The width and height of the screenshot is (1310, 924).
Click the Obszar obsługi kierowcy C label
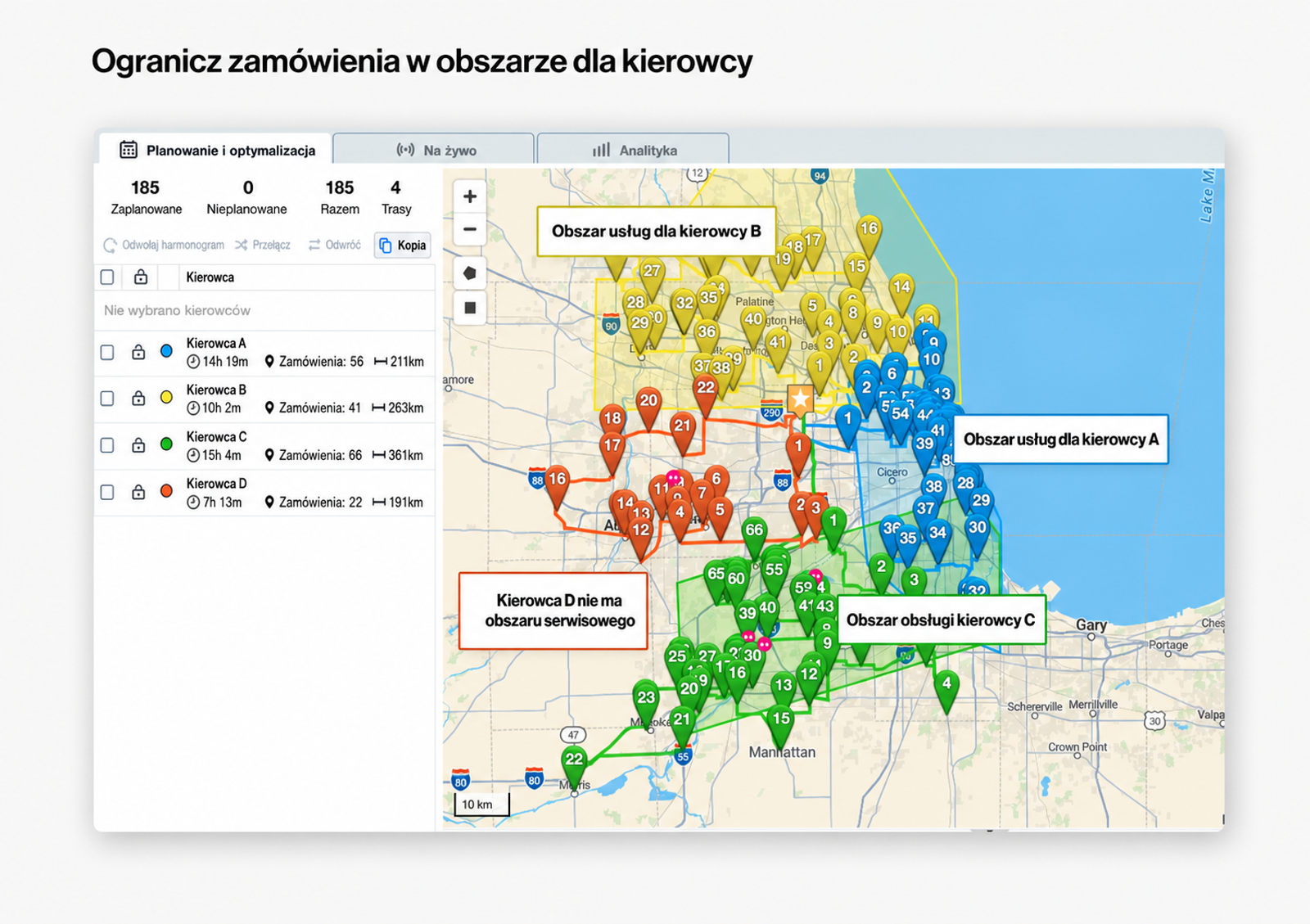(x=941, y=620)
